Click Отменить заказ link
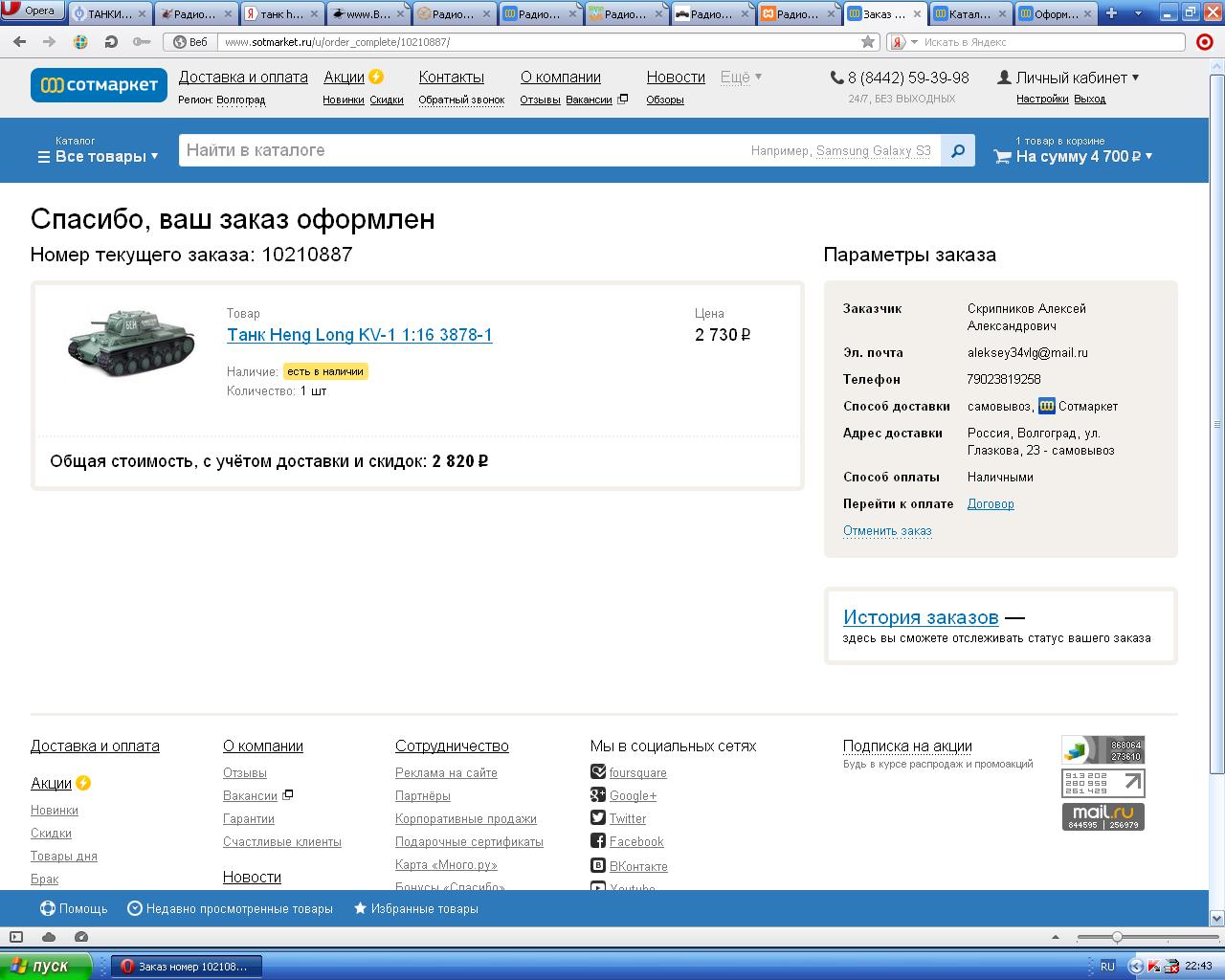Viewport: 1225px width, 980px height. [x=887, y=530]
